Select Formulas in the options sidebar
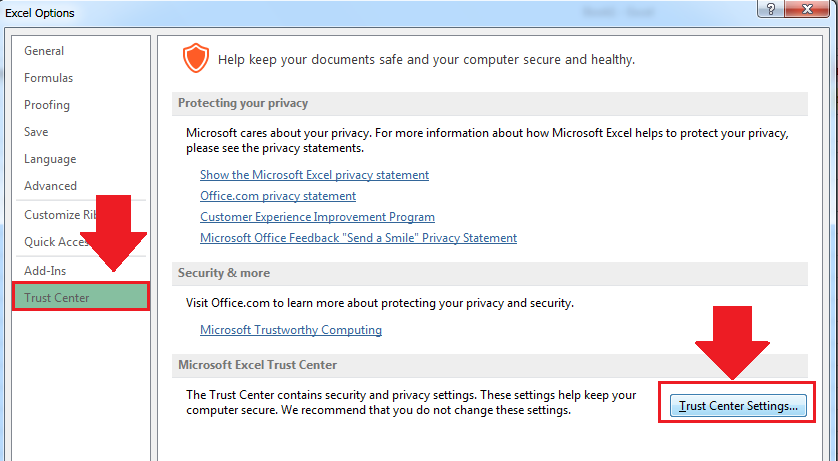The image size is (838, 461). pos(48,78)
